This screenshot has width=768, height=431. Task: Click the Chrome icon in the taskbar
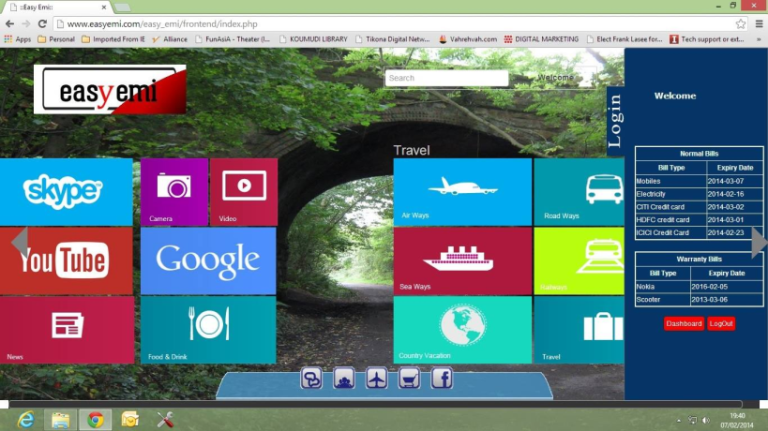[x=96, y=420]
